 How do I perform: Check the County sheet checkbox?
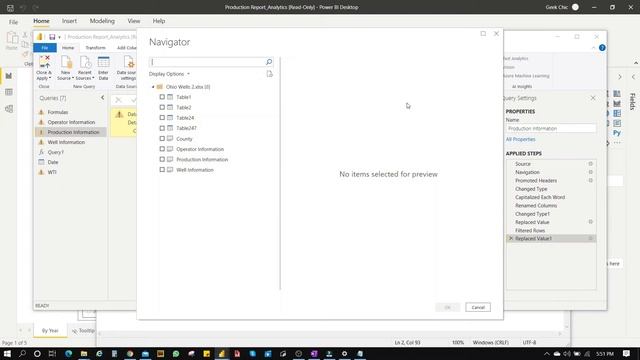point(162,139)
